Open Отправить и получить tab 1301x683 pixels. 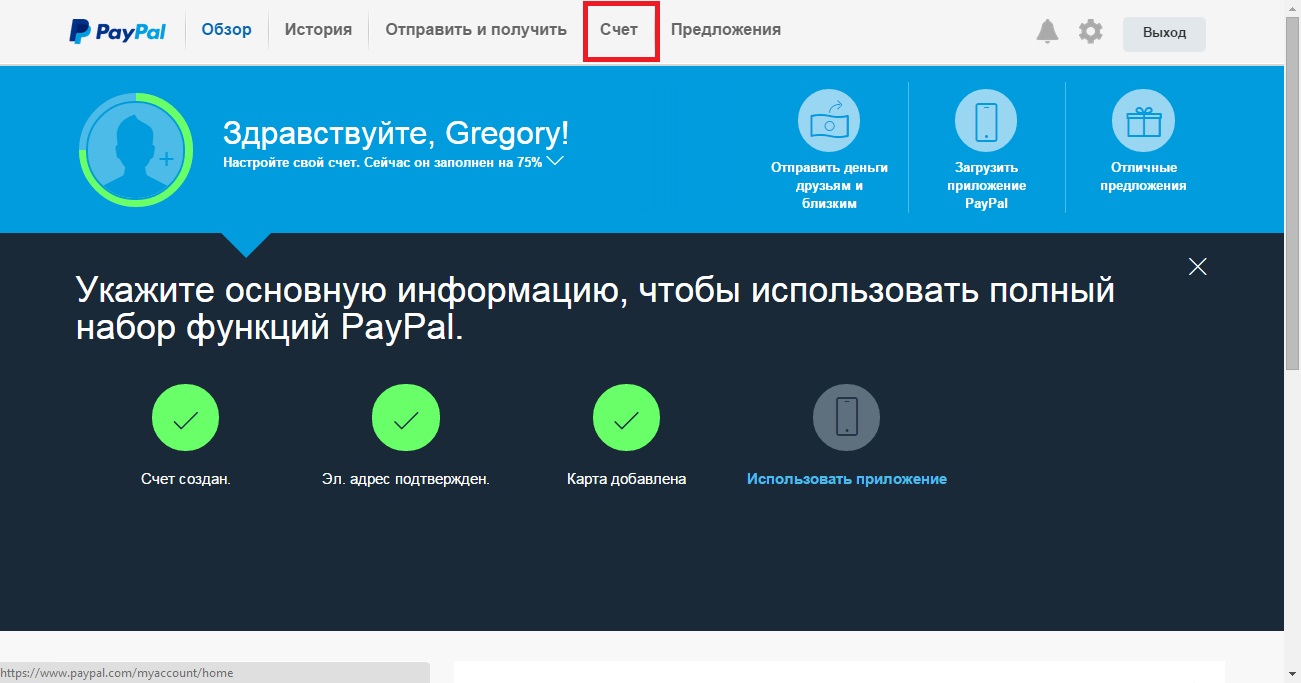coord(476,30)
